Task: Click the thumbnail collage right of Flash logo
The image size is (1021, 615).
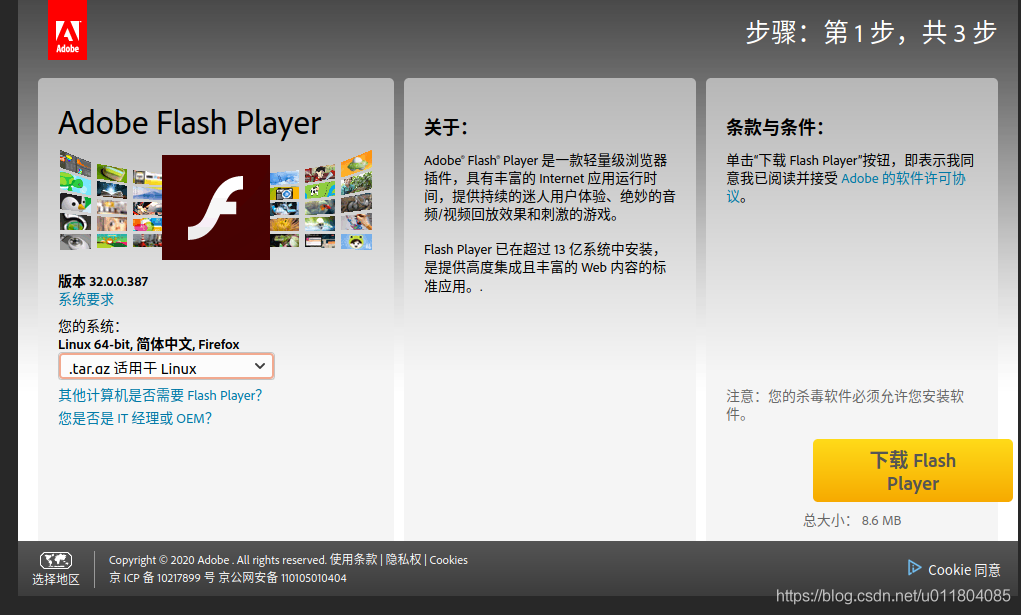Action: click(321, 200)
